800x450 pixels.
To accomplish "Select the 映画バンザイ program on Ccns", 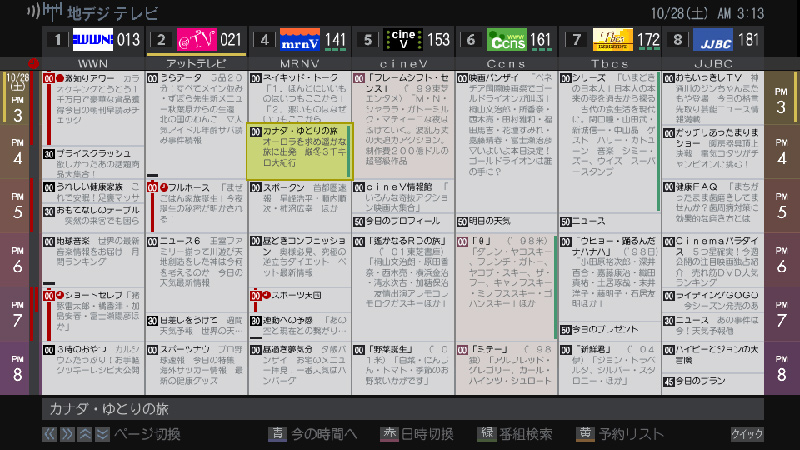I will coord(506,142).
